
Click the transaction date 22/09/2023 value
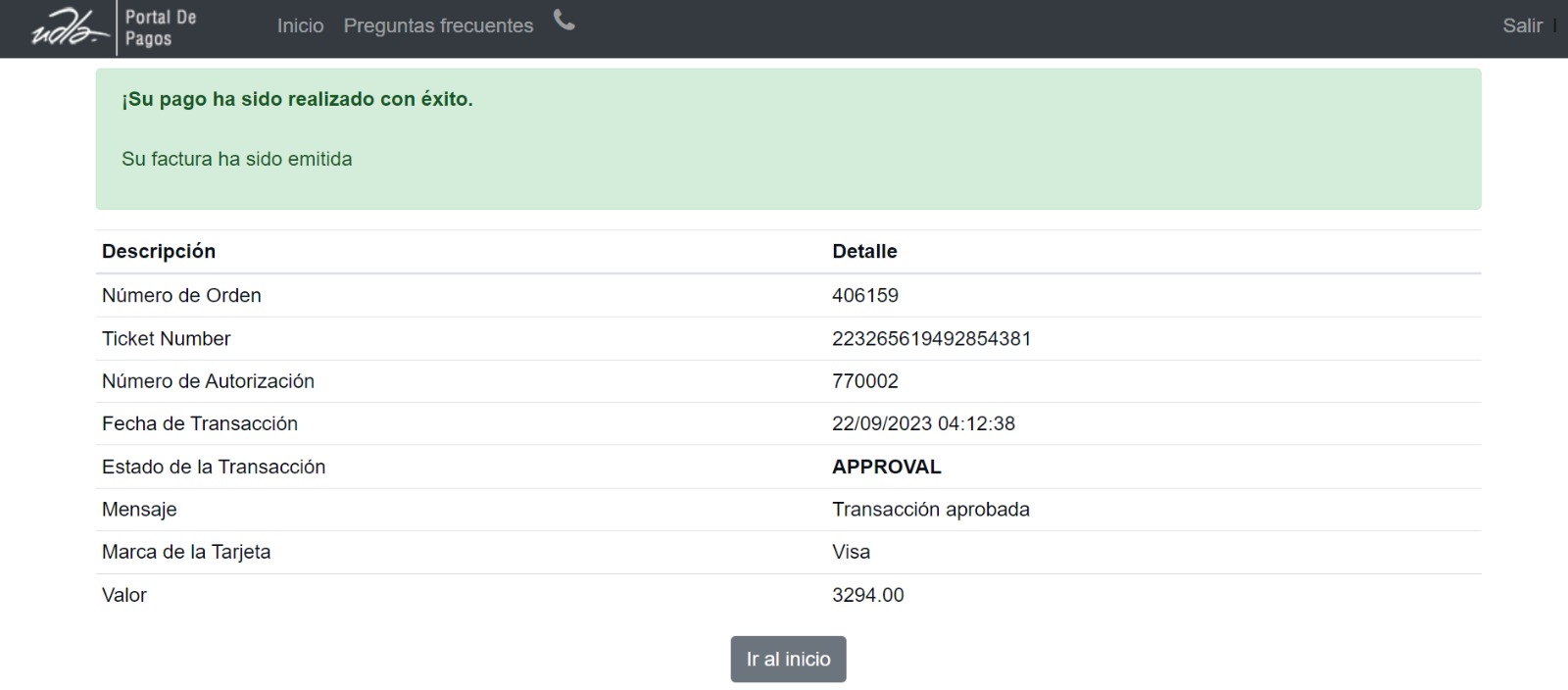point(923,423)
